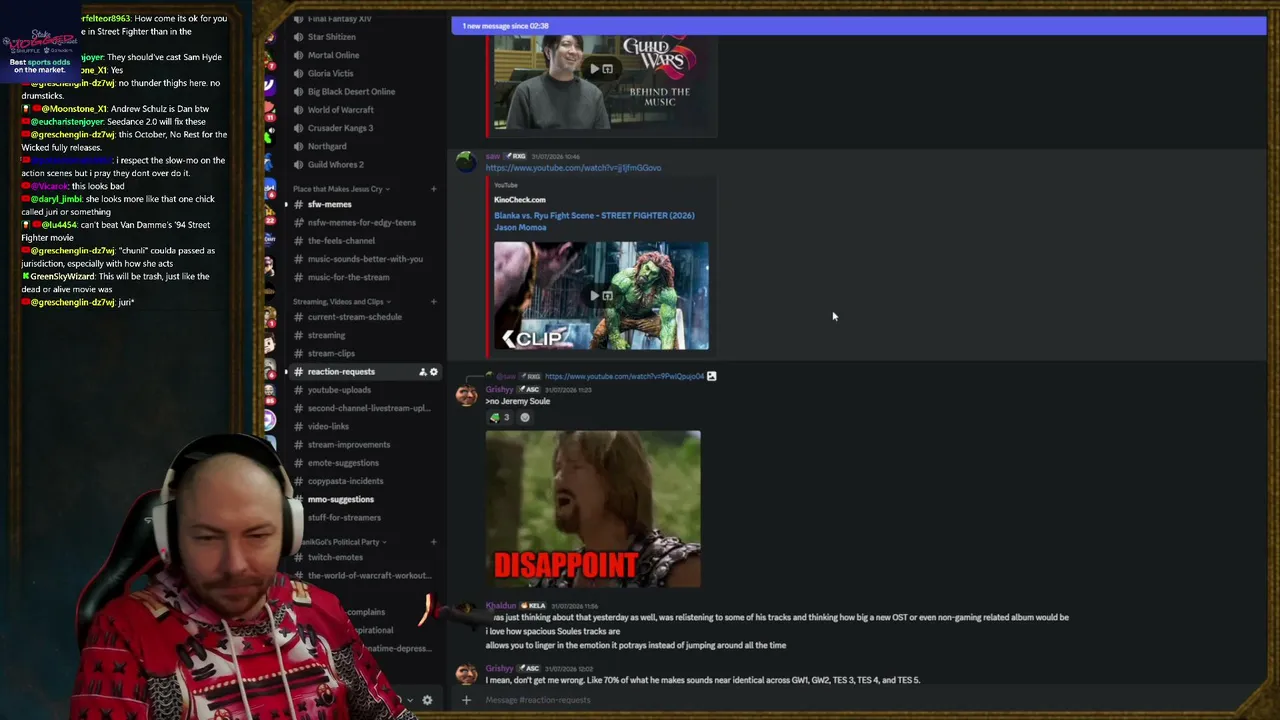1280x720 pixels.
Task: Click username 'saw' on the Blanka message
Action: [x=493, y=156]
